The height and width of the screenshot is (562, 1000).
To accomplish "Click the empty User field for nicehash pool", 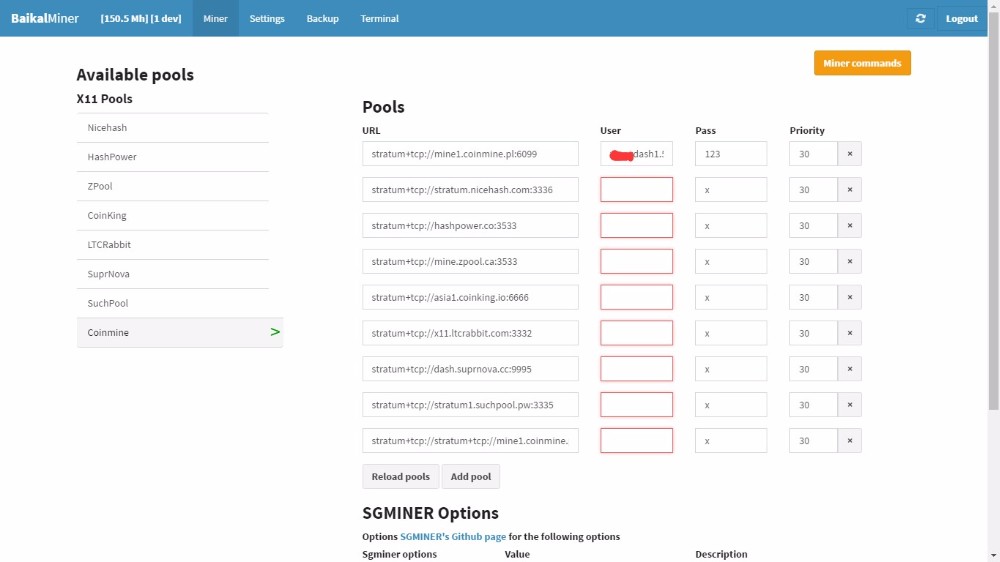I will coord(636,190).
